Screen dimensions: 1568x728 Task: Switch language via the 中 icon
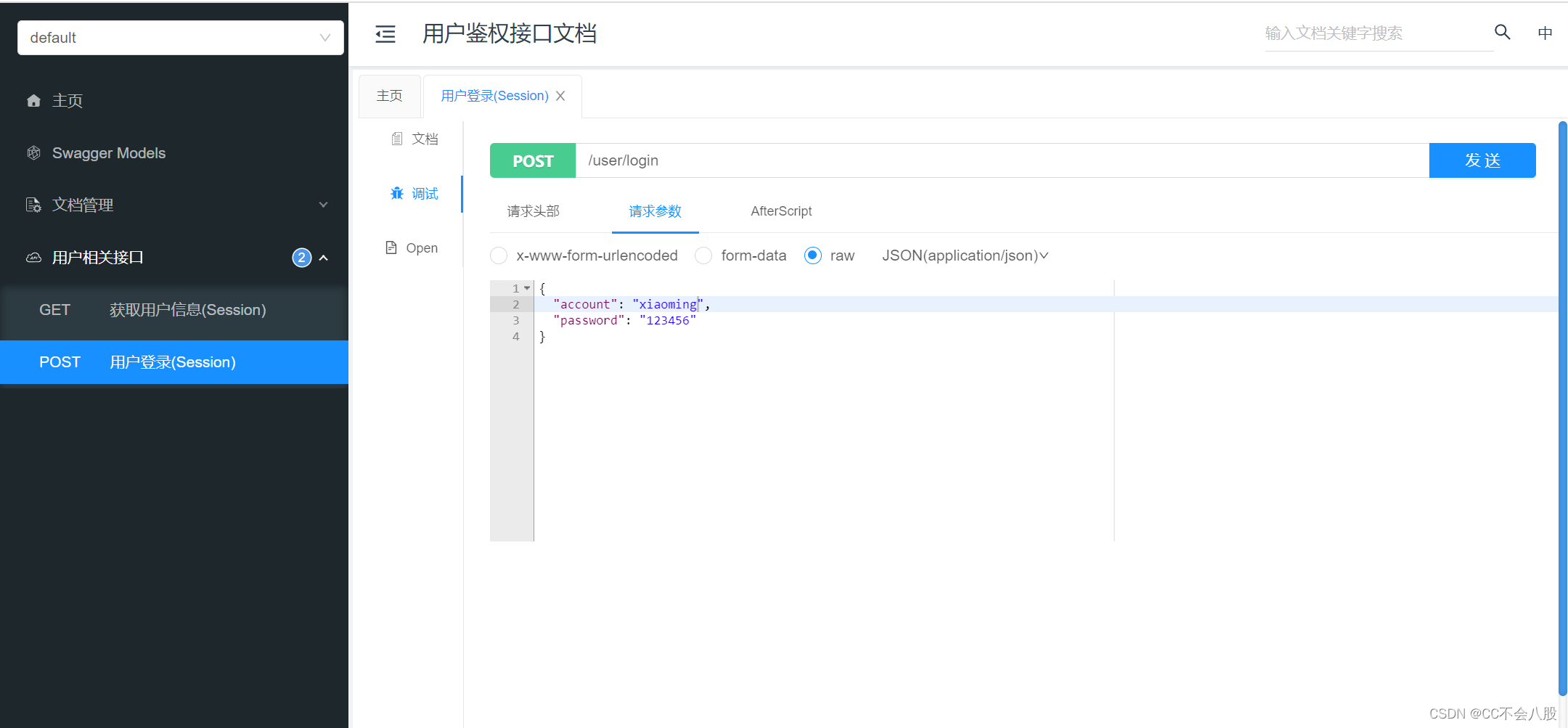tap(1545, 33)
